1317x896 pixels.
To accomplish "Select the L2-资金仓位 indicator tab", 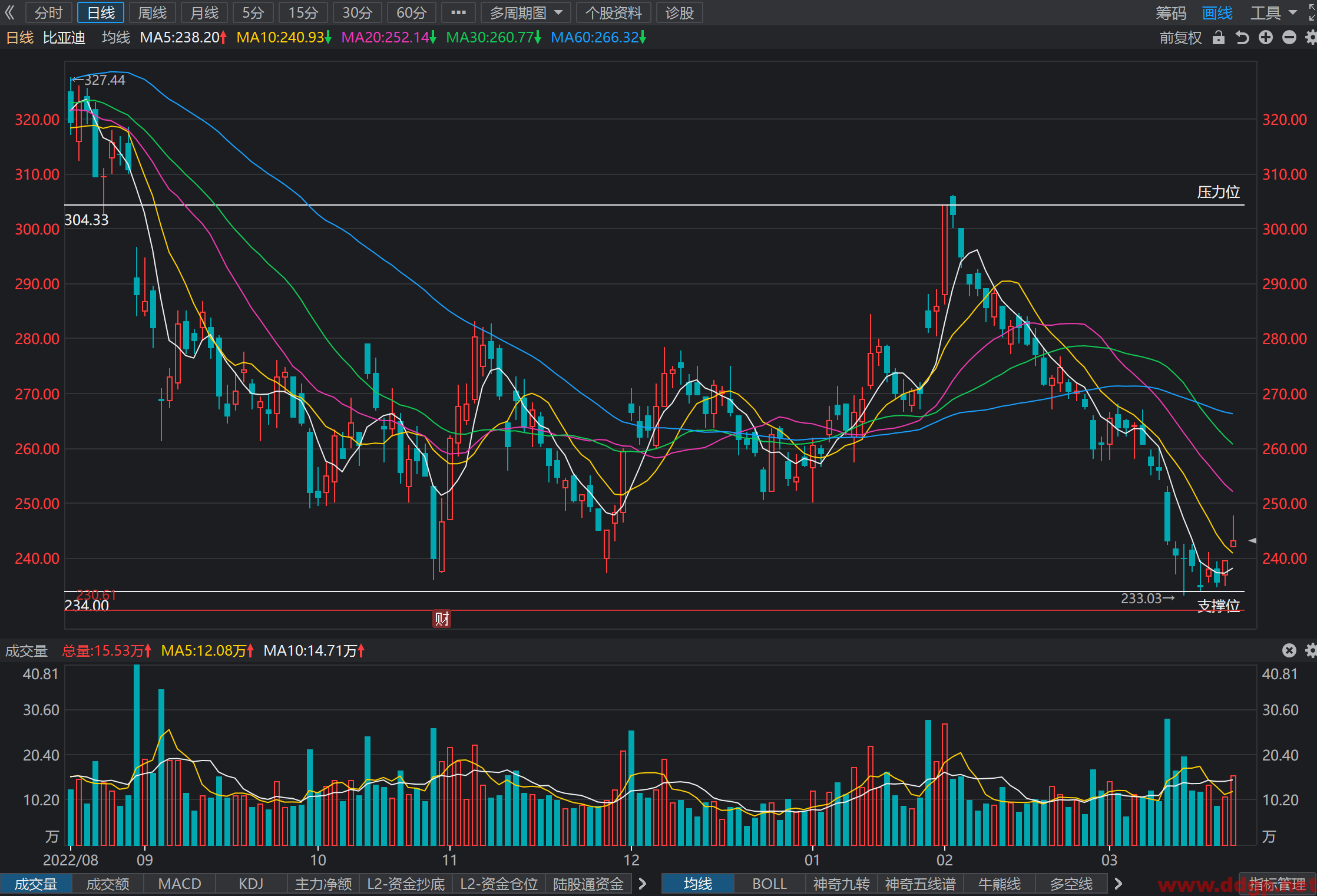I will (499, 884).
